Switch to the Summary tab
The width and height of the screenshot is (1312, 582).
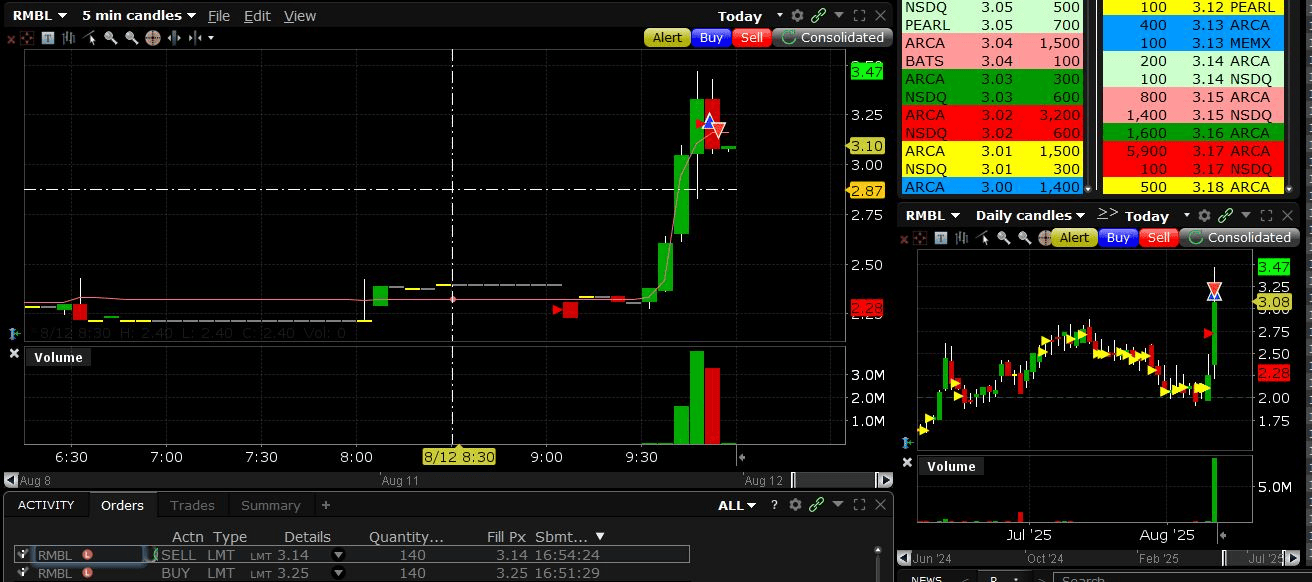[x=270, y=506]
